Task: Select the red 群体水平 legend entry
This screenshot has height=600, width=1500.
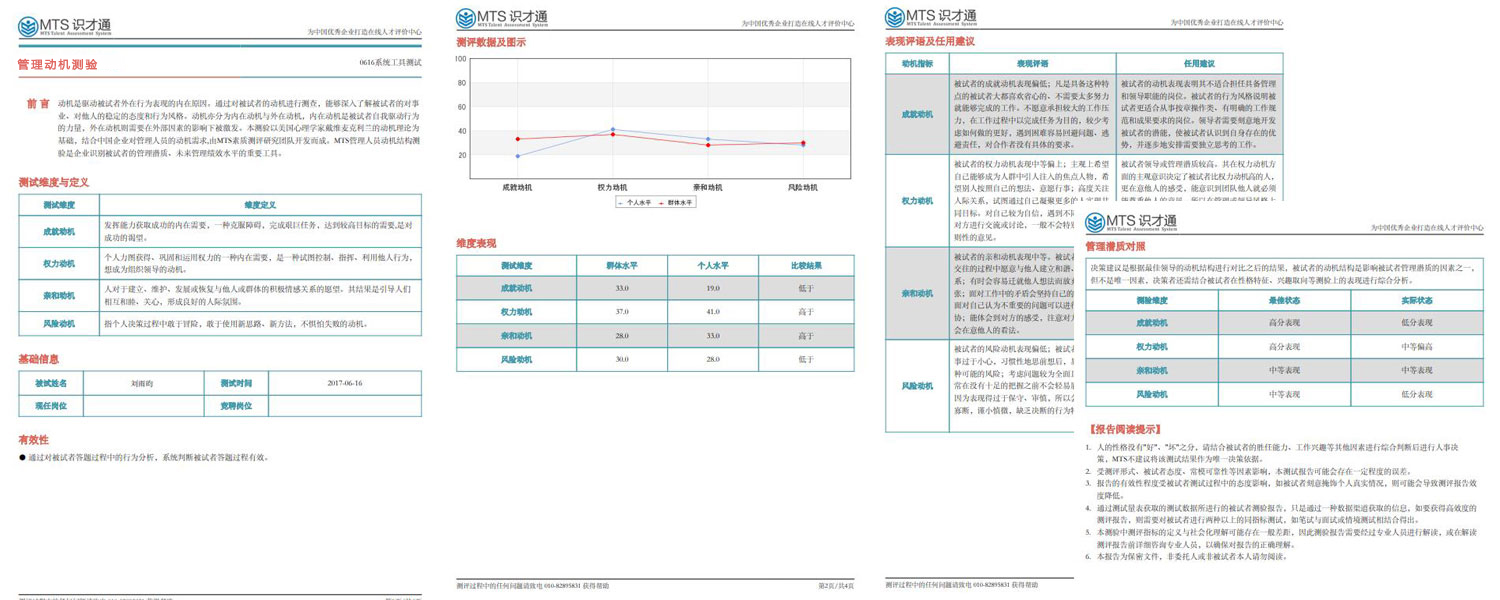Action: pos(677,202)
